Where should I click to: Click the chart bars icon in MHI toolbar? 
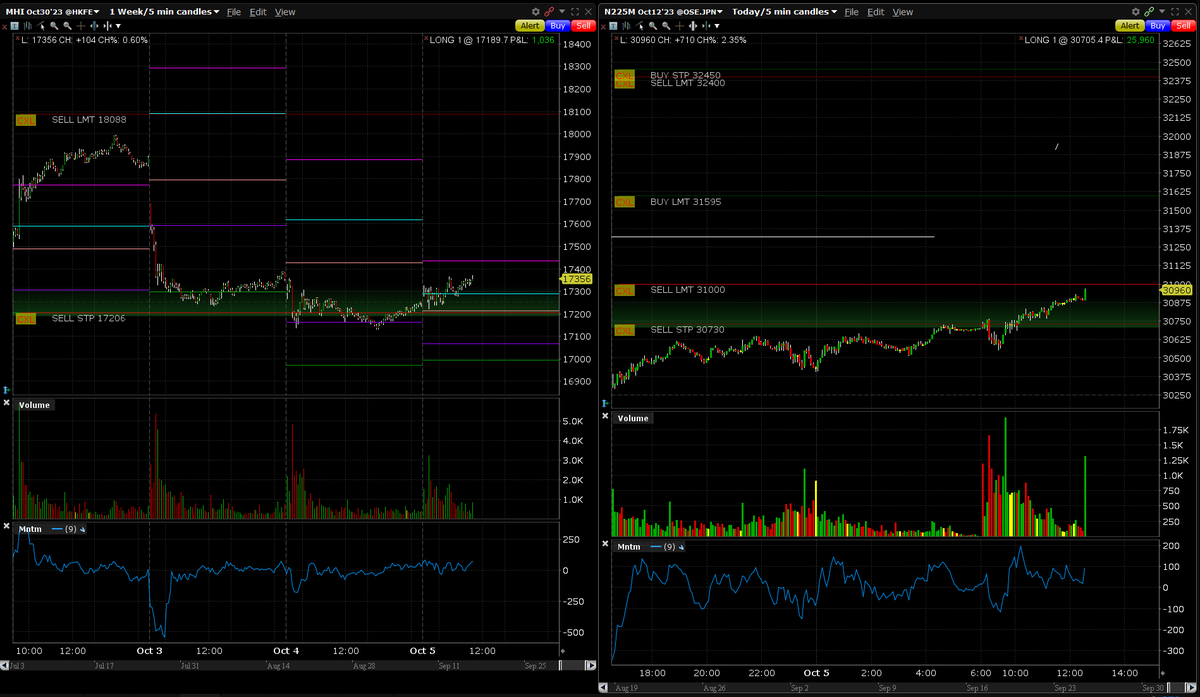(28, 25)
